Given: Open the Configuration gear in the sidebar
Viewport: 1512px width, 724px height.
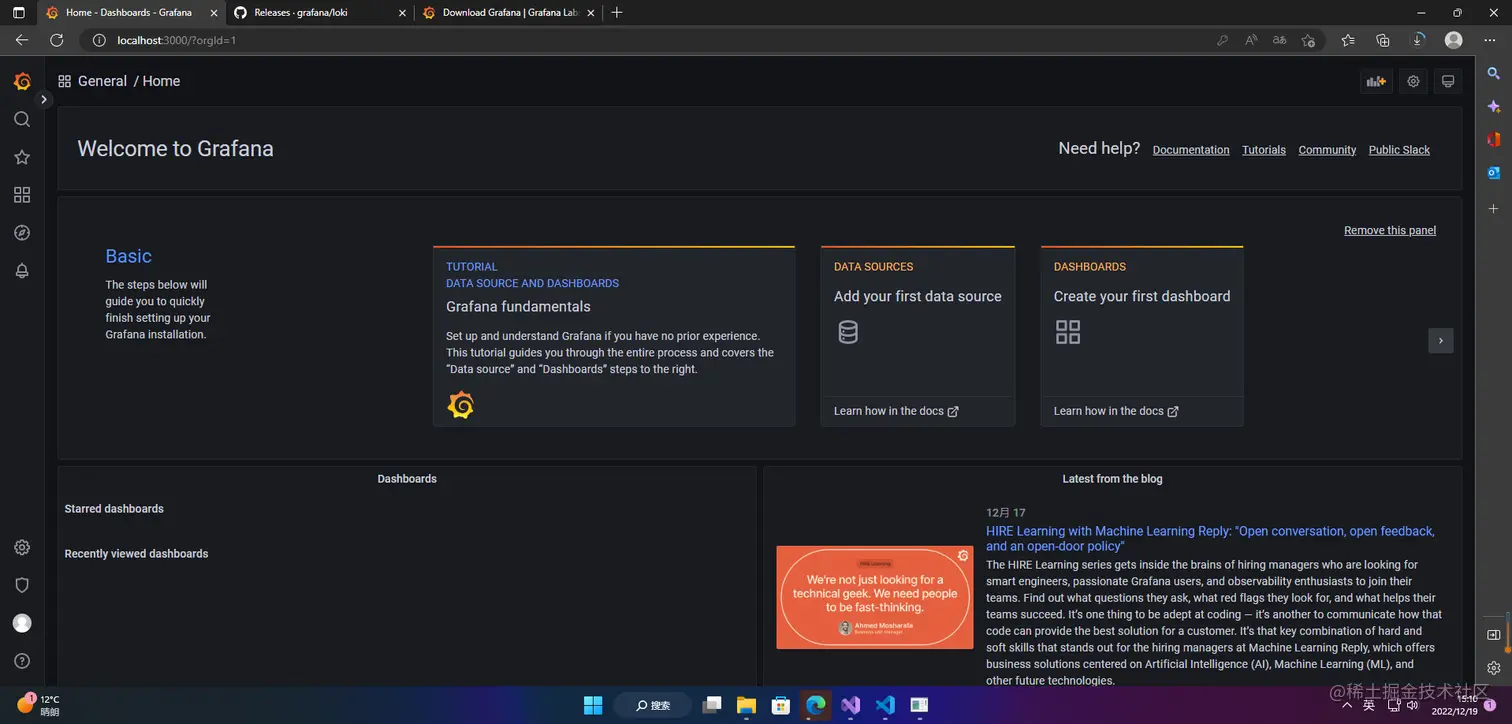Looking at the screenshot, I should (22, 547).
